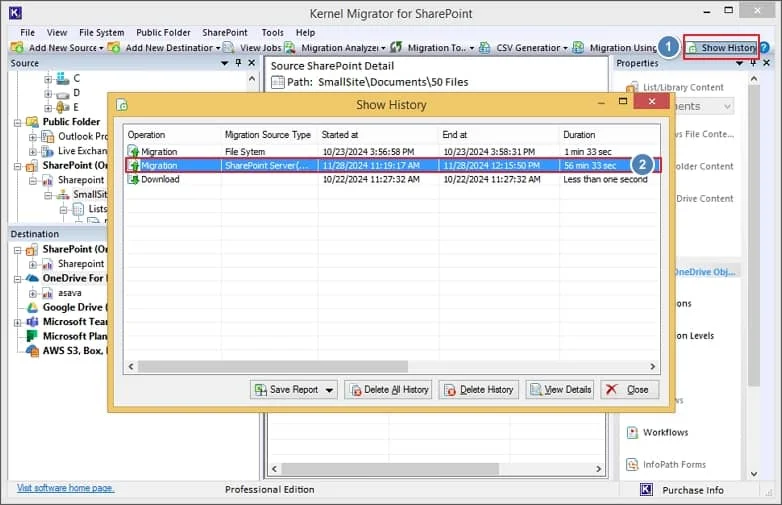Open the CSV Generation dropdown arrow
782x505 pixels.
(x=565, y=48)
